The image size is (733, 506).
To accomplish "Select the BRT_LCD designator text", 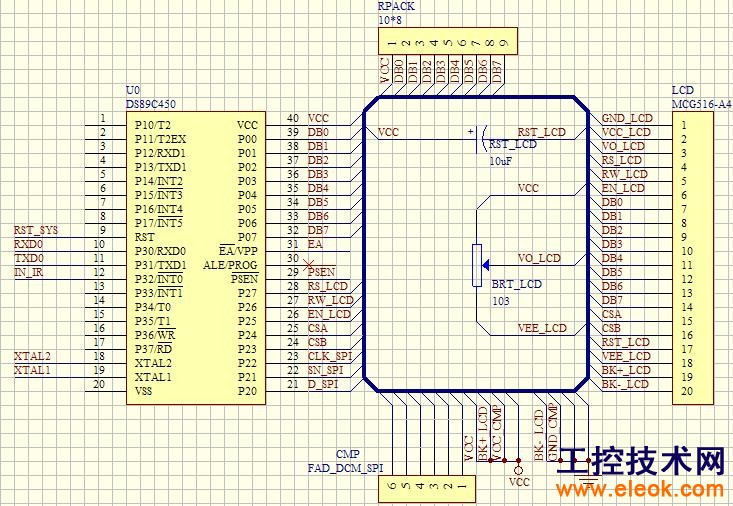I will click(x=517, y=284).
